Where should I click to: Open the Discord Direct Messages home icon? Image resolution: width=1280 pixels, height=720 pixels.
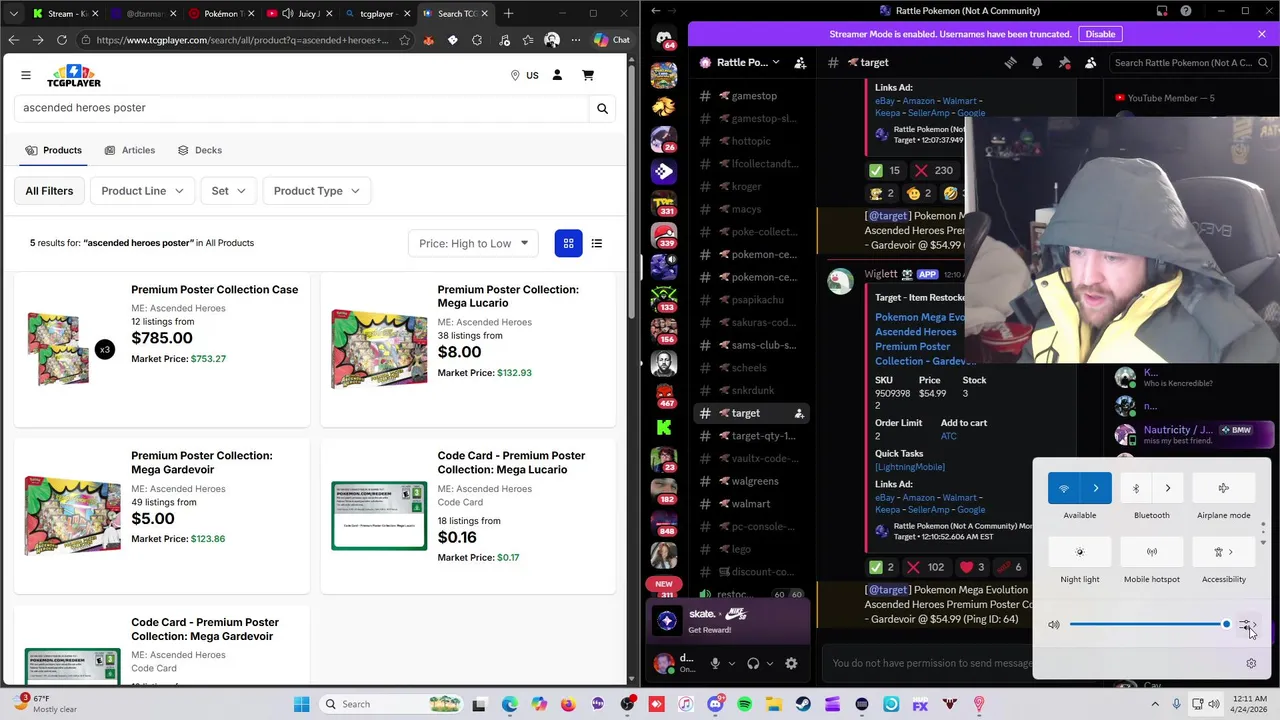tap(664, 39)
